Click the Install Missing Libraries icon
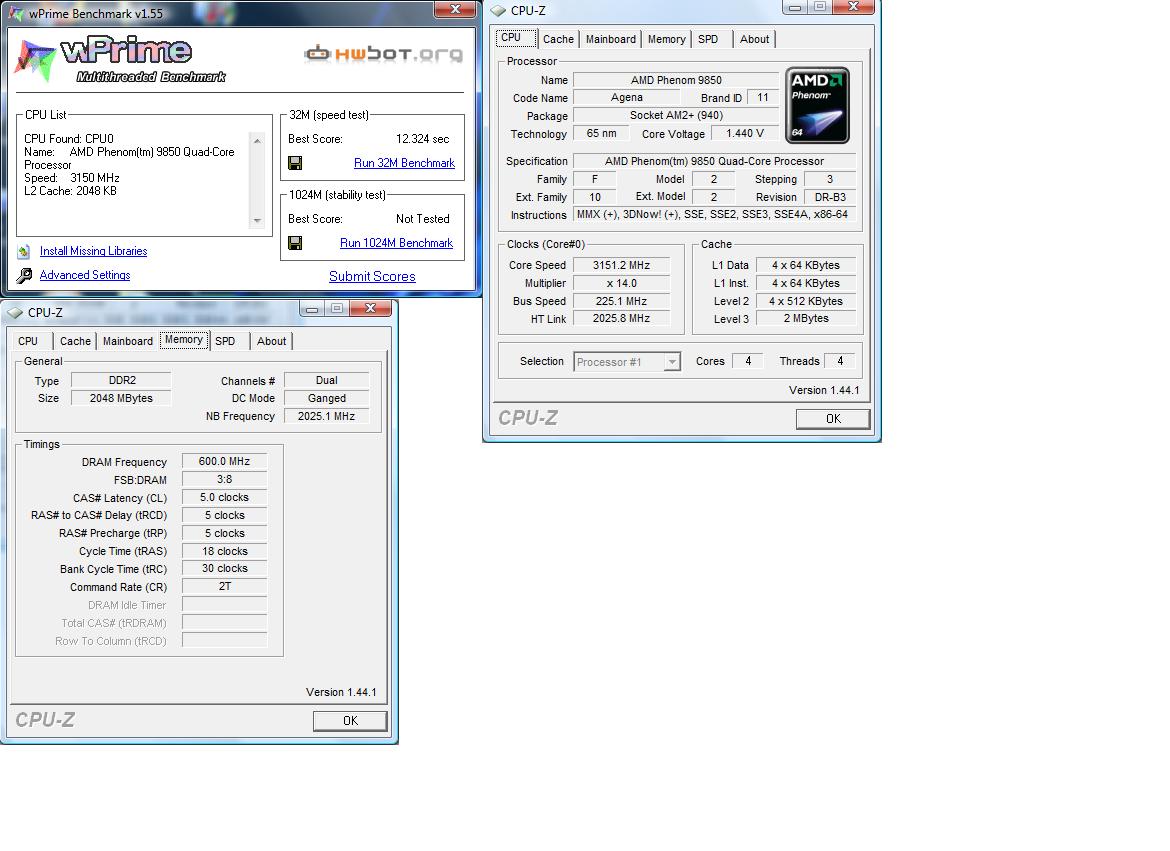1170x851 pixels. tap(24, 252)
